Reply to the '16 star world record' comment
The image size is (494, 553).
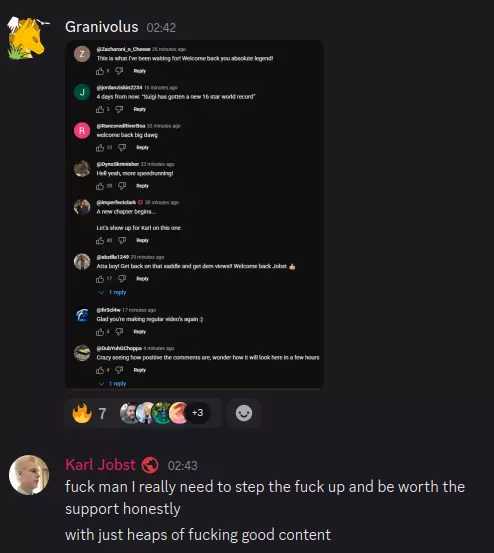point(140,109)
